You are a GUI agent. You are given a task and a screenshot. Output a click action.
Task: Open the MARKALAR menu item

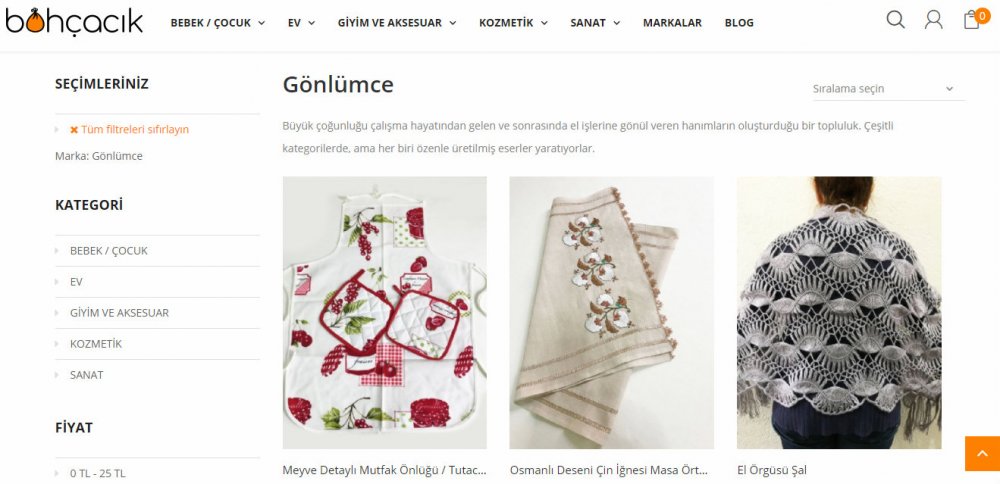click(x=672, y=23)
